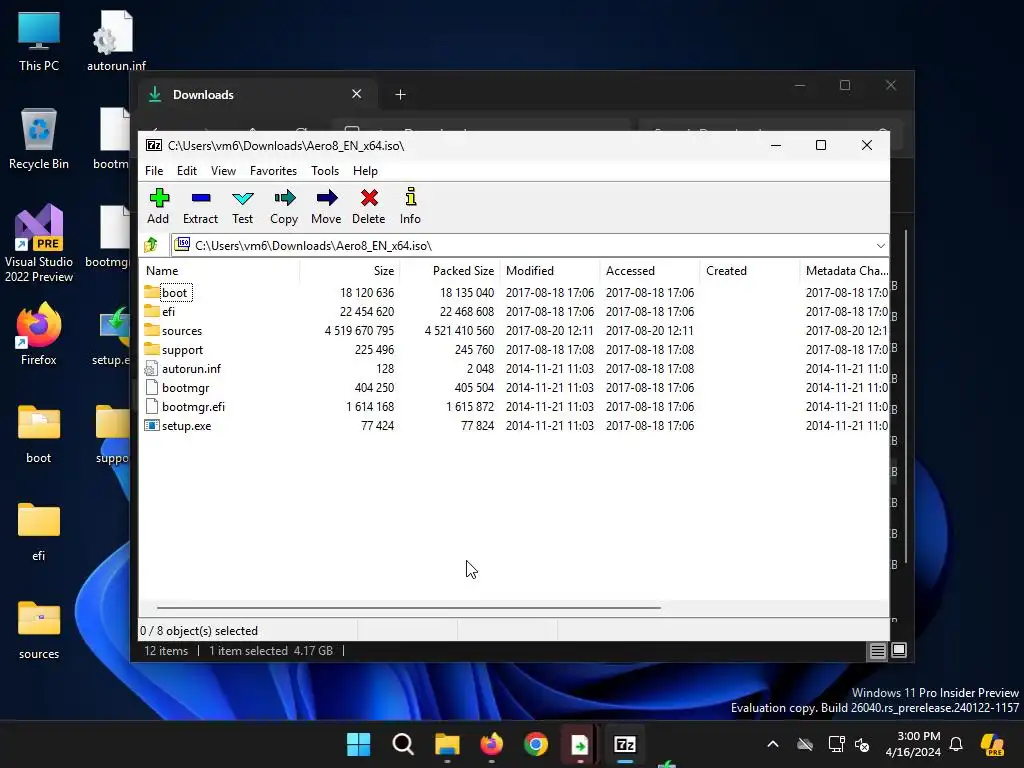The height and width of the screenshot is (768, 1024).
Task: Sort by Metadata Changed column header
Action: tap(844, 270)
